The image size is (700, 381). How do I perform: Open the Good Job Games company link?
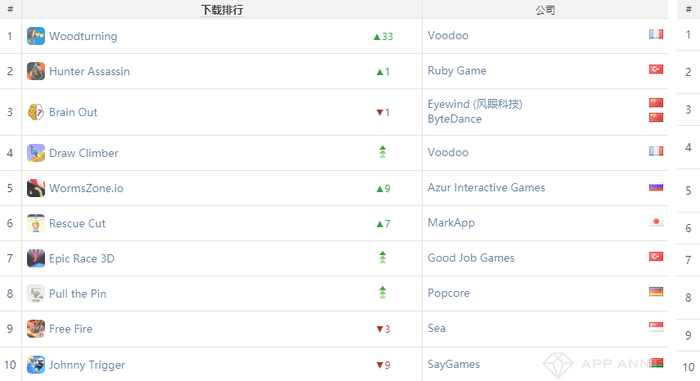471,258
